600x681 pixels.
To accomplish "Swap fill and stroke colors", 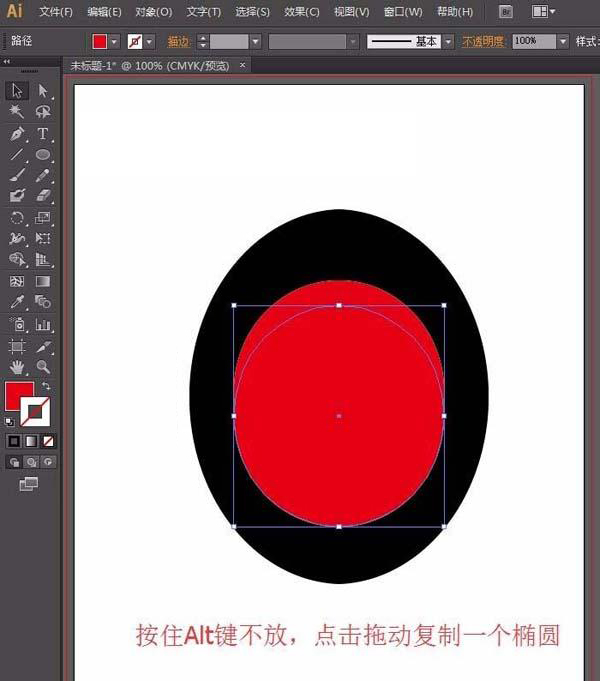I will [x=46, y=386].
